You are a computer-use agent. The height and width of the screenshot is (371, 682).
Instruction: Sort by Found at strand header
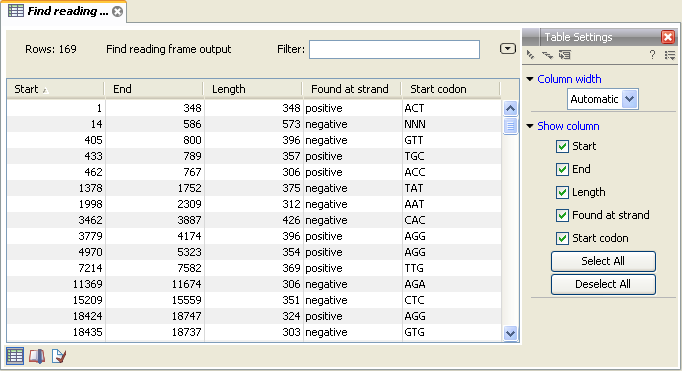[x=352, y=89]
